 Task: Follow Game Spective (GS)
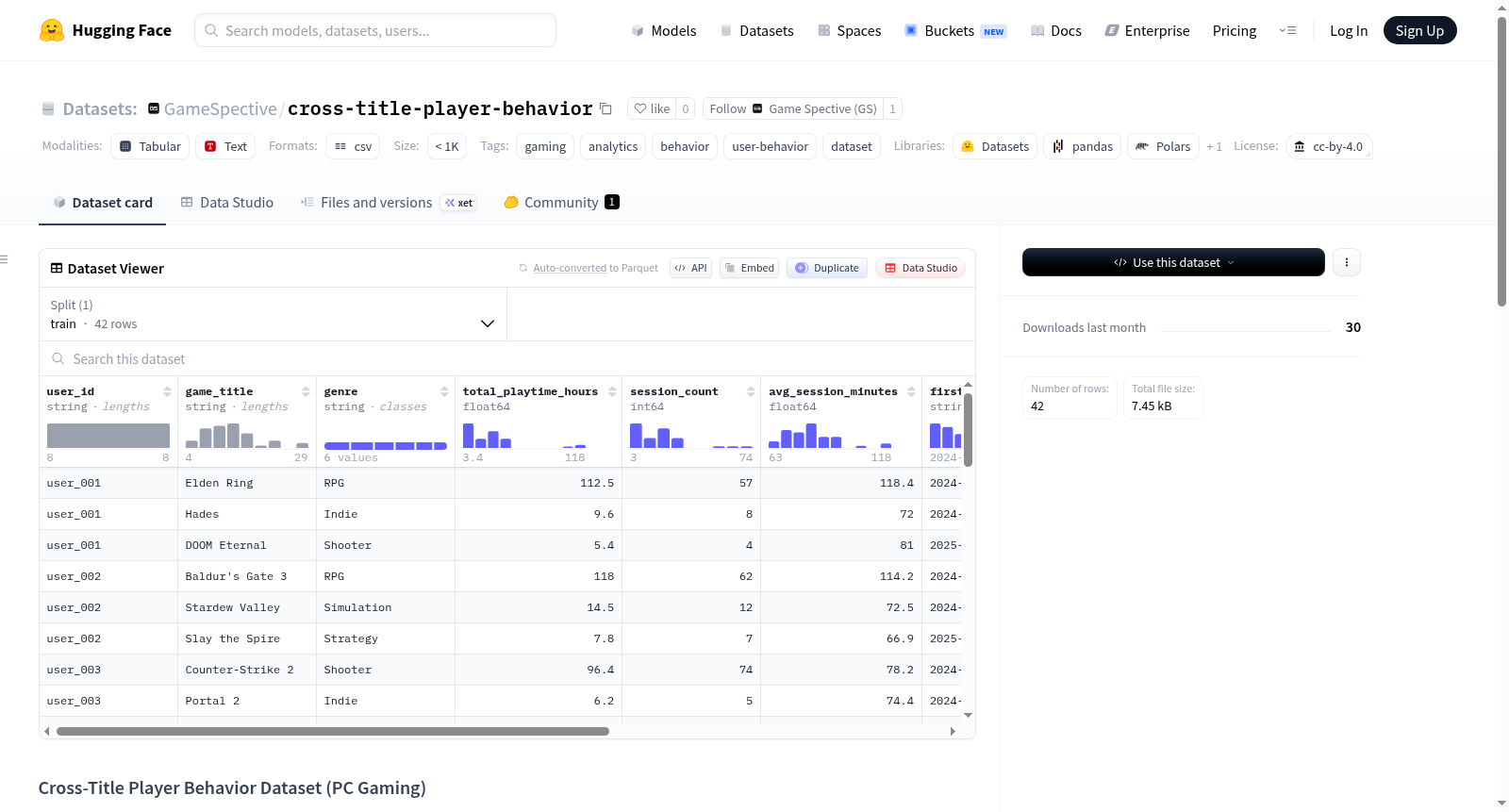(x=793, y=108)
